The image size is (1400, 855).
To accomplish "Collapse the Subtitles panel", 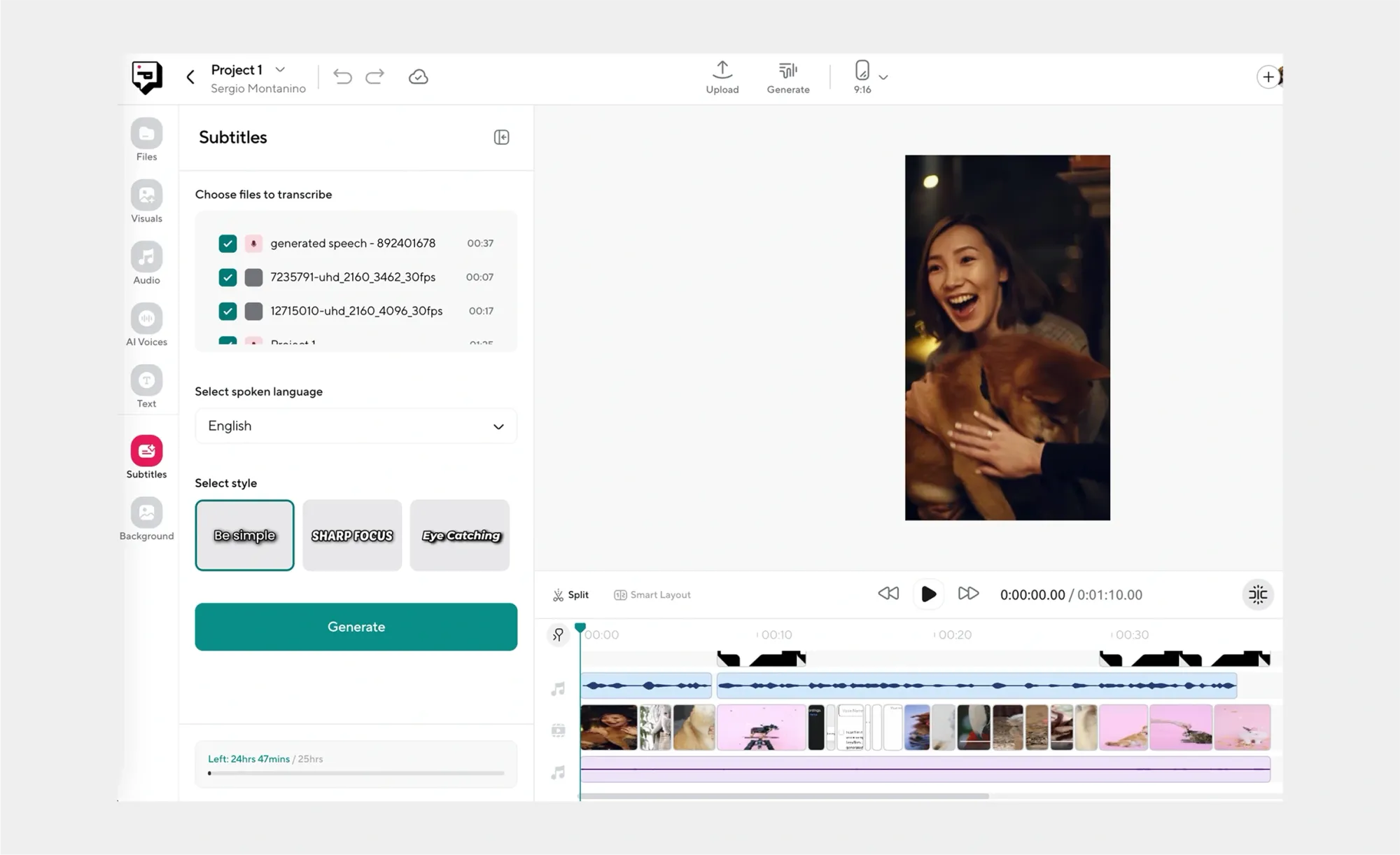I will (501, 137).
